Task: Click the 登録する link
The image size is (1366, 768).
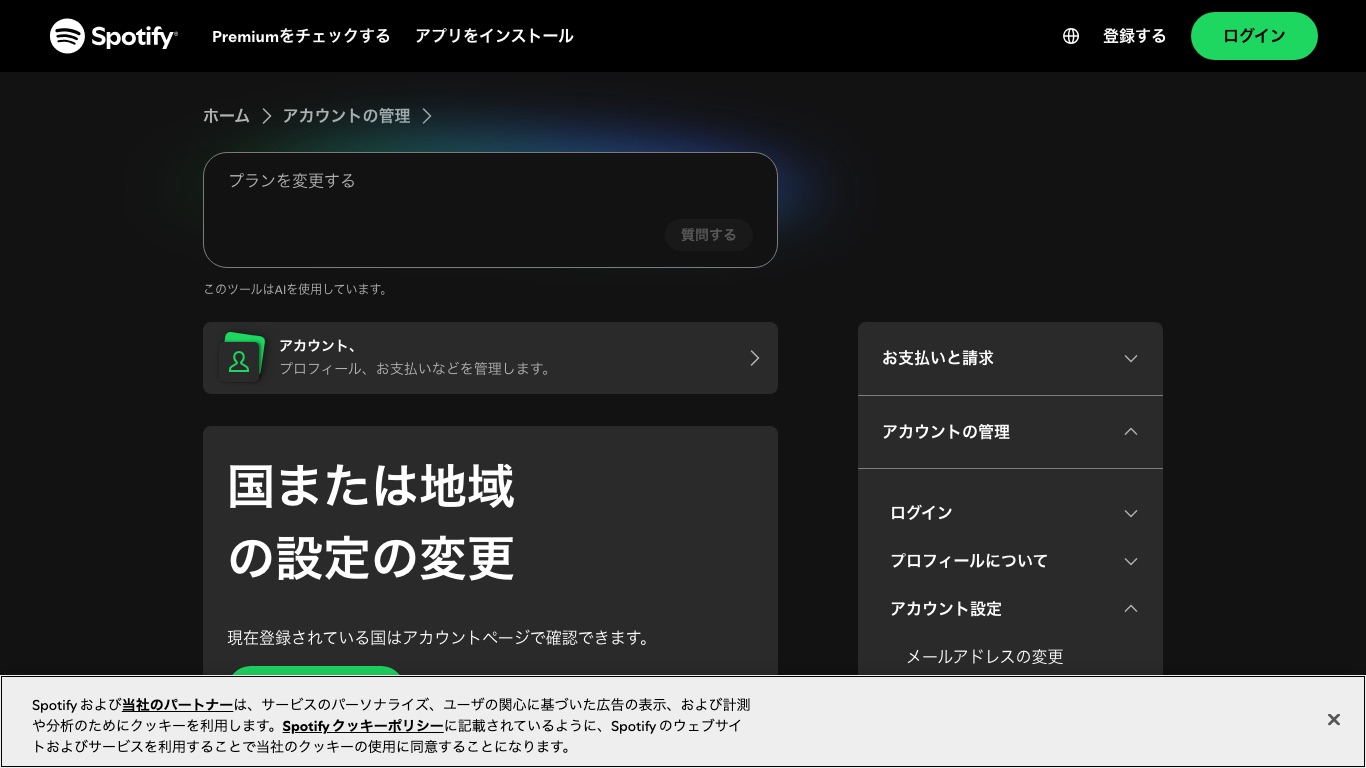Action: coord(1134,36)
